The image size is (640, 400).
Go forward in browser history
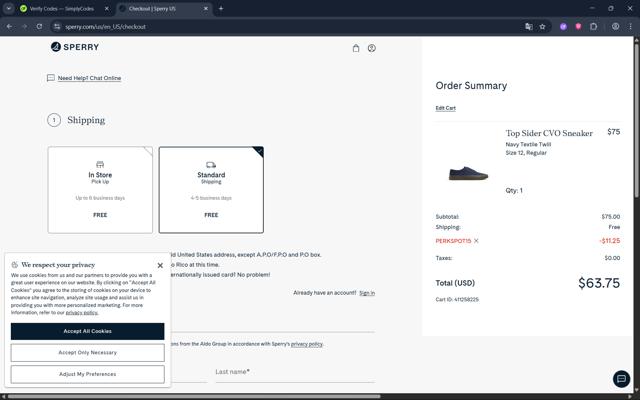coord(24,27)
